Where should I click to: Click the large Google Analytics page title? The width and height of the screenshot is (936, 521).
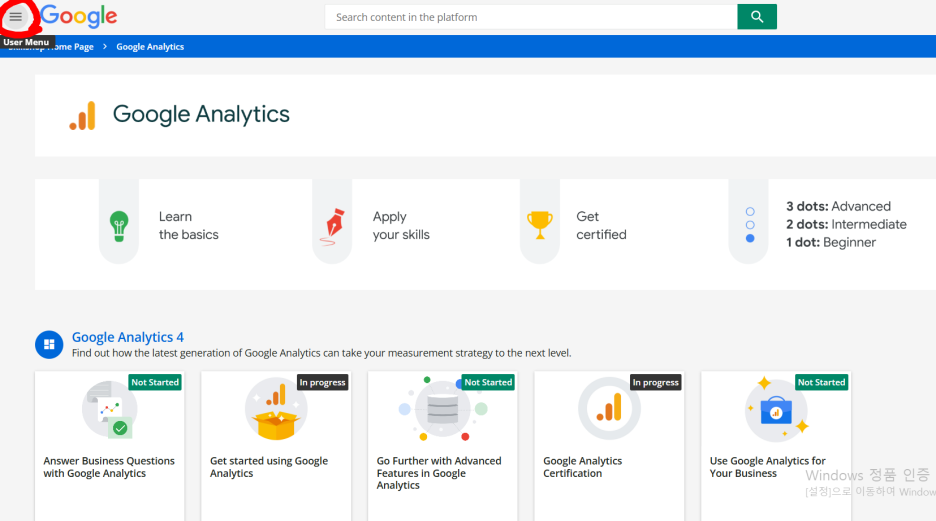coord(201,114)
